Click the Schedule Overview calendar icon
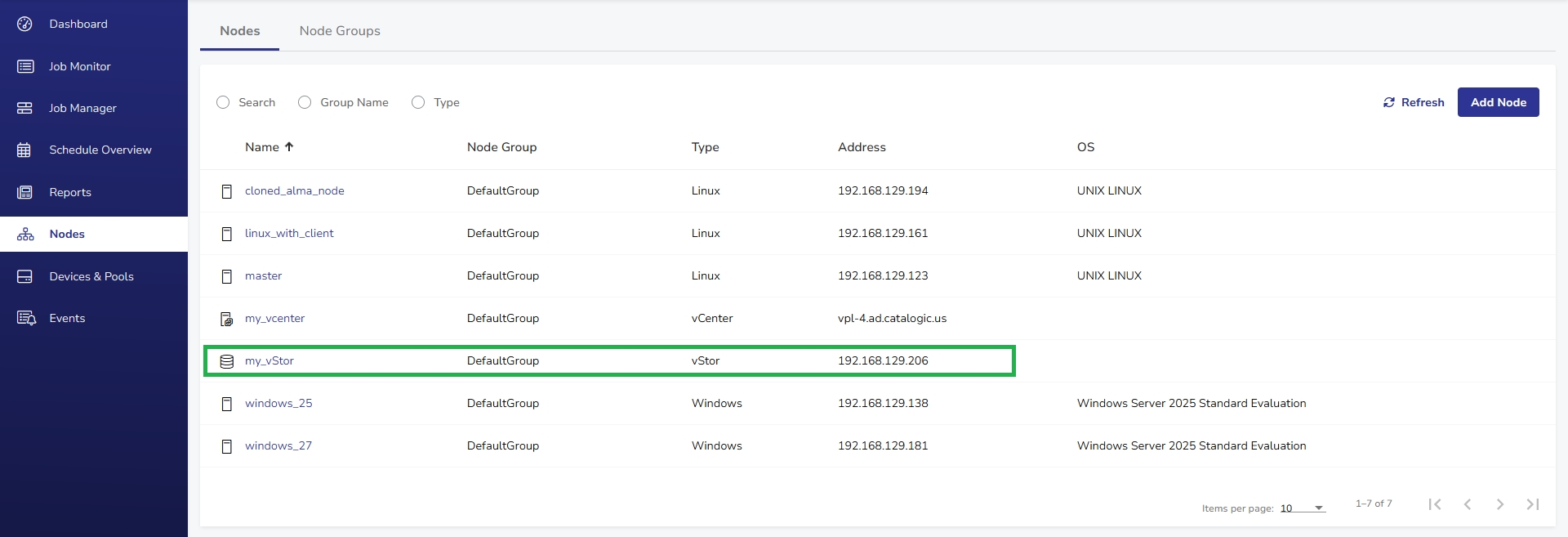 click(x=24, y=150)
